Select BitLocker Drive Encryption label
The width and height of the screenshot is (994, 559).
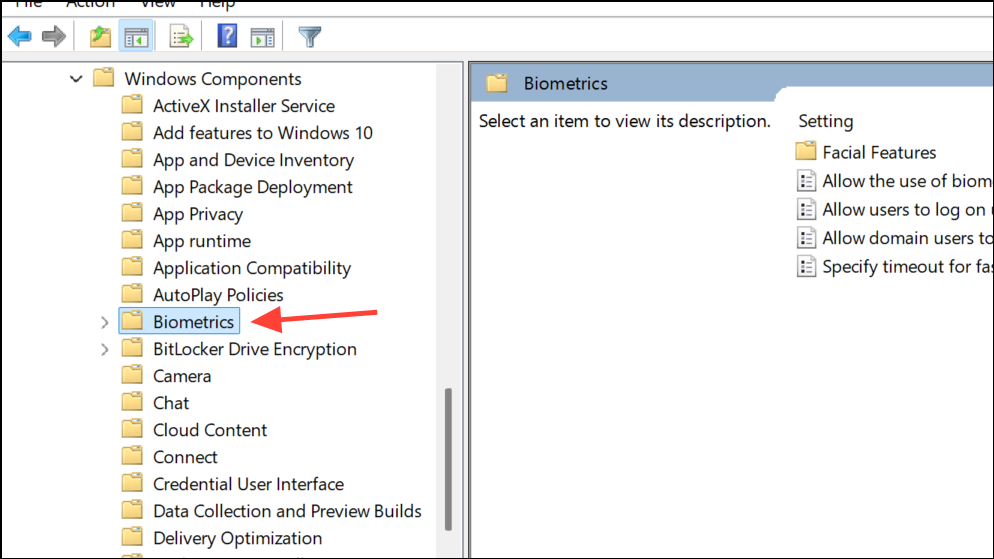(255, 349)
